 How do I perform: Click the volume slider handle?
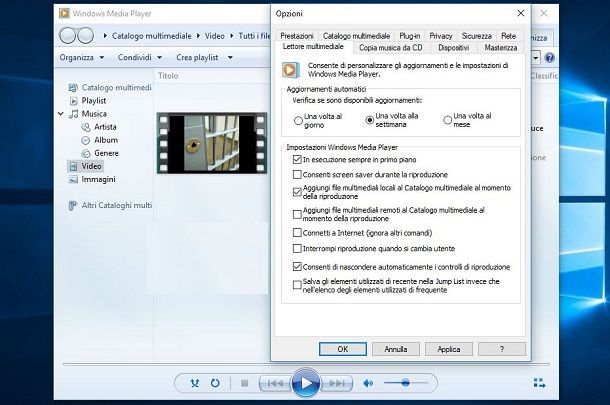[405, 383]
